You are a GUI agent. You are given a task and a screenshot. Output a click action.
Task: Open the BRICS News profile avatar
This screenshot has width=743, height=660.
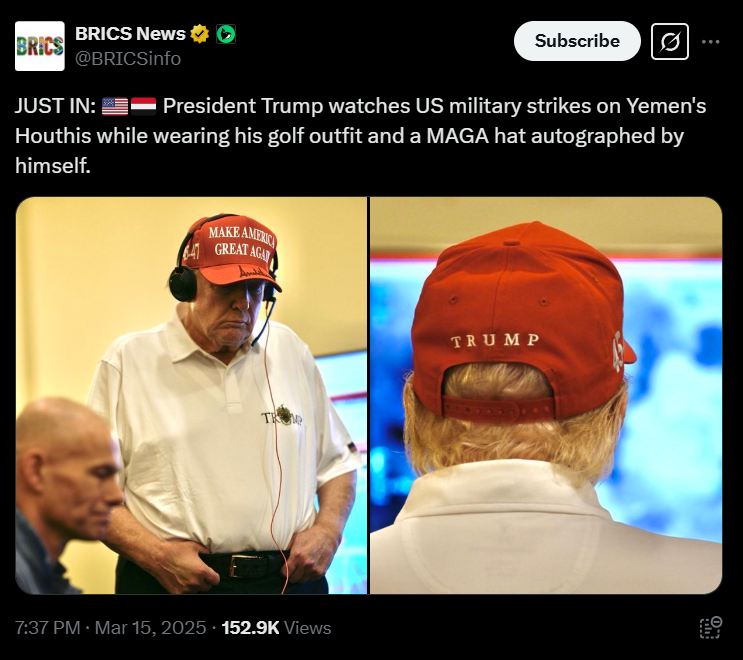tap(40, 46)
